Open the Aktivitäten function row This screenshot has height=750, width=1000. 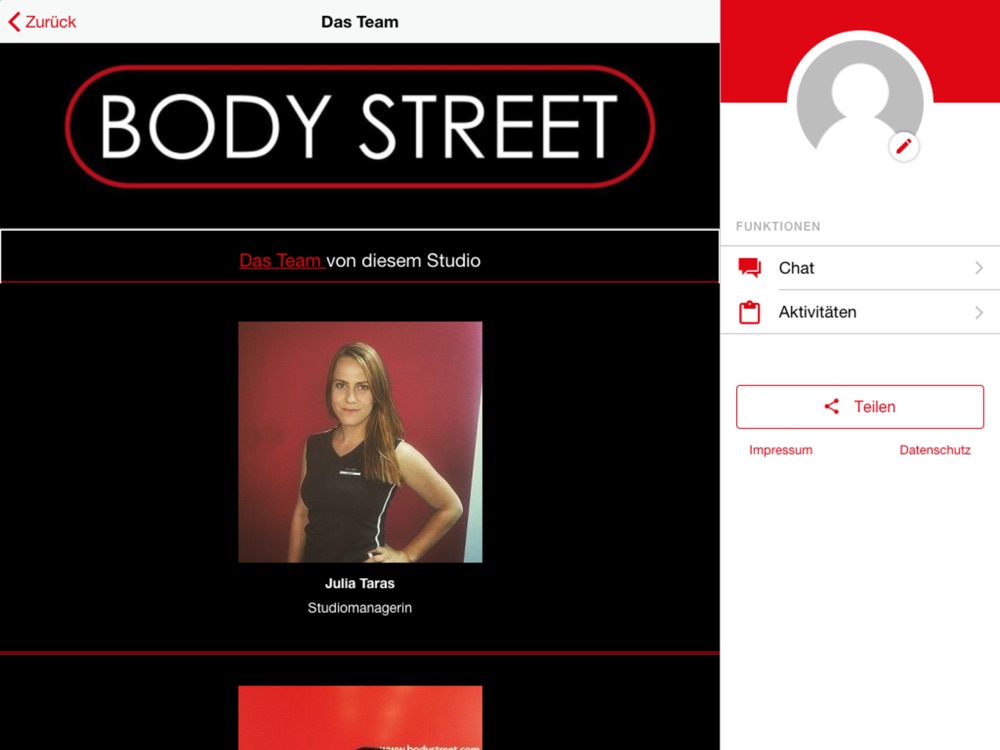point(860,312)
